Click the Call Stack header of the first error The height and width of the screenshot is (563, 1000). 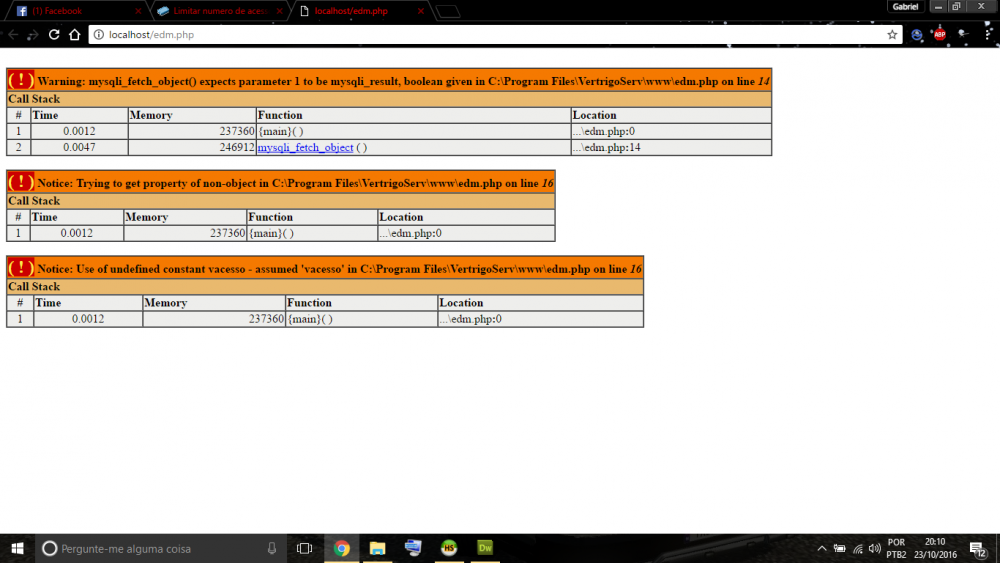tap(389, 99)
